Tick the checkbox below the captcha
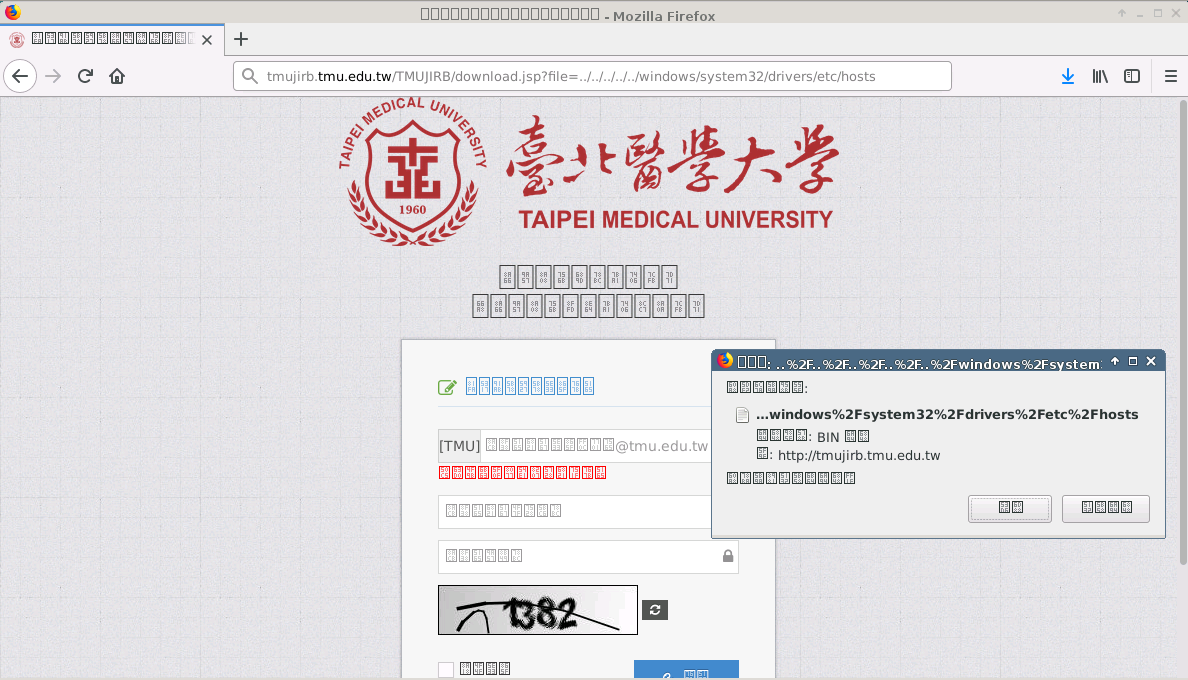 pyautogui.click(x=446, y=669)
